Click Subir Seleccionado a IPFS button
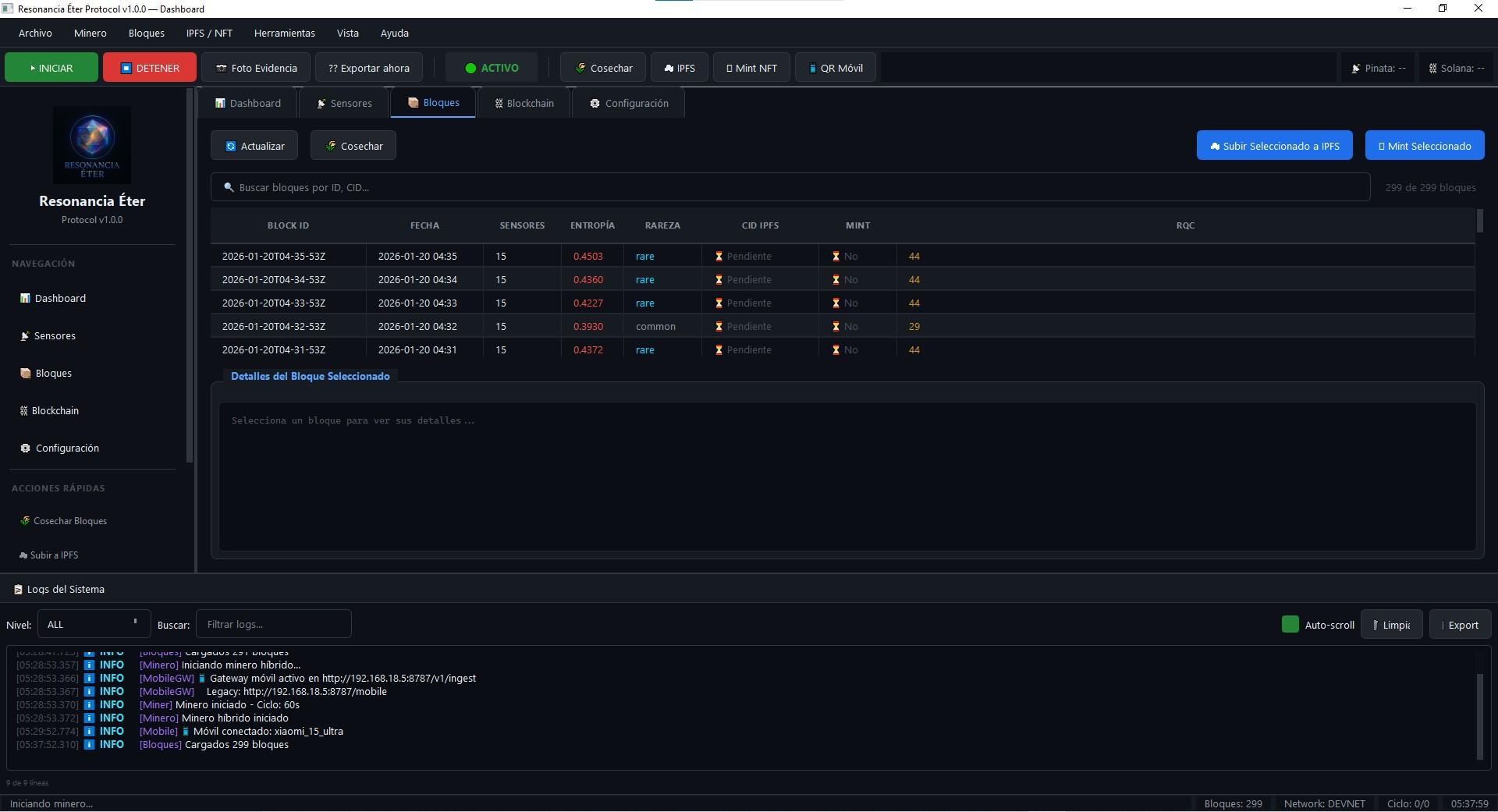The image size is (1498, 812). click(x=1274, y=146)
